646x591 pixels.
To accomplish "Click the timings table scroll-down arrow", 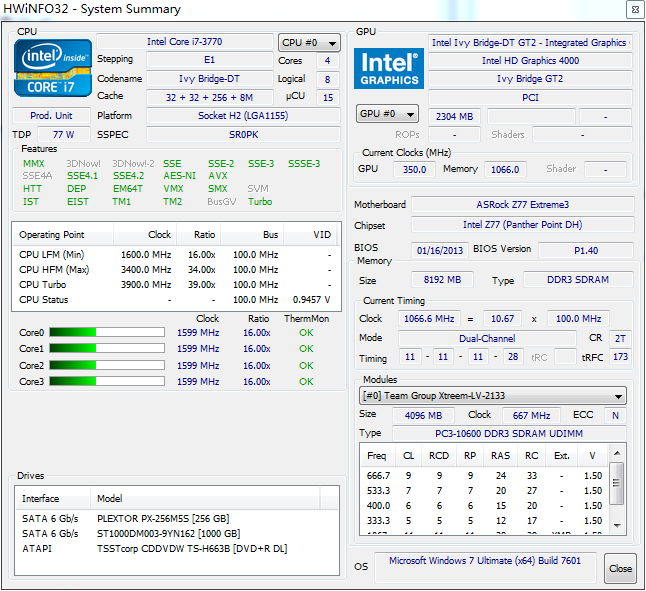I will [617, 526].
